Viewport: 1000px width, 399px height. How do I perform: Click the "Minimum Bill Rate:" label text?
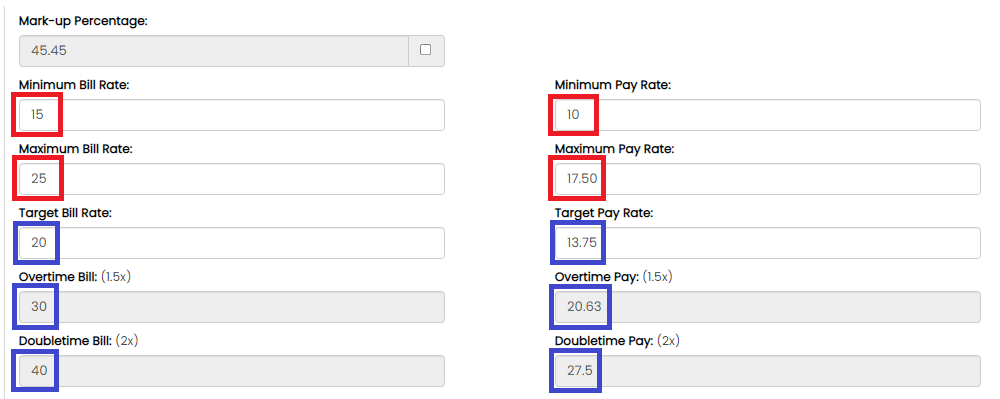coord(74,85)
